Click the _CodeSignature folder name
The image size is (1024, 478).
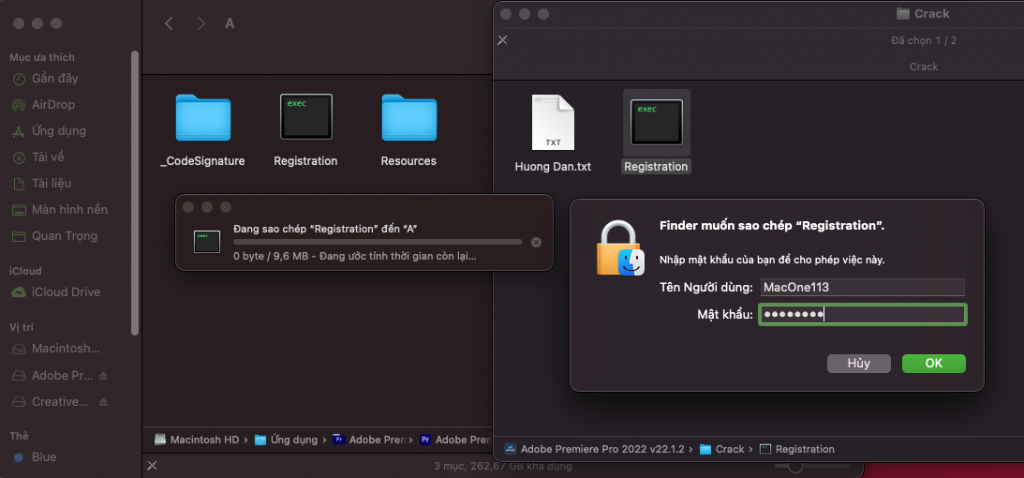pos(202,161)
